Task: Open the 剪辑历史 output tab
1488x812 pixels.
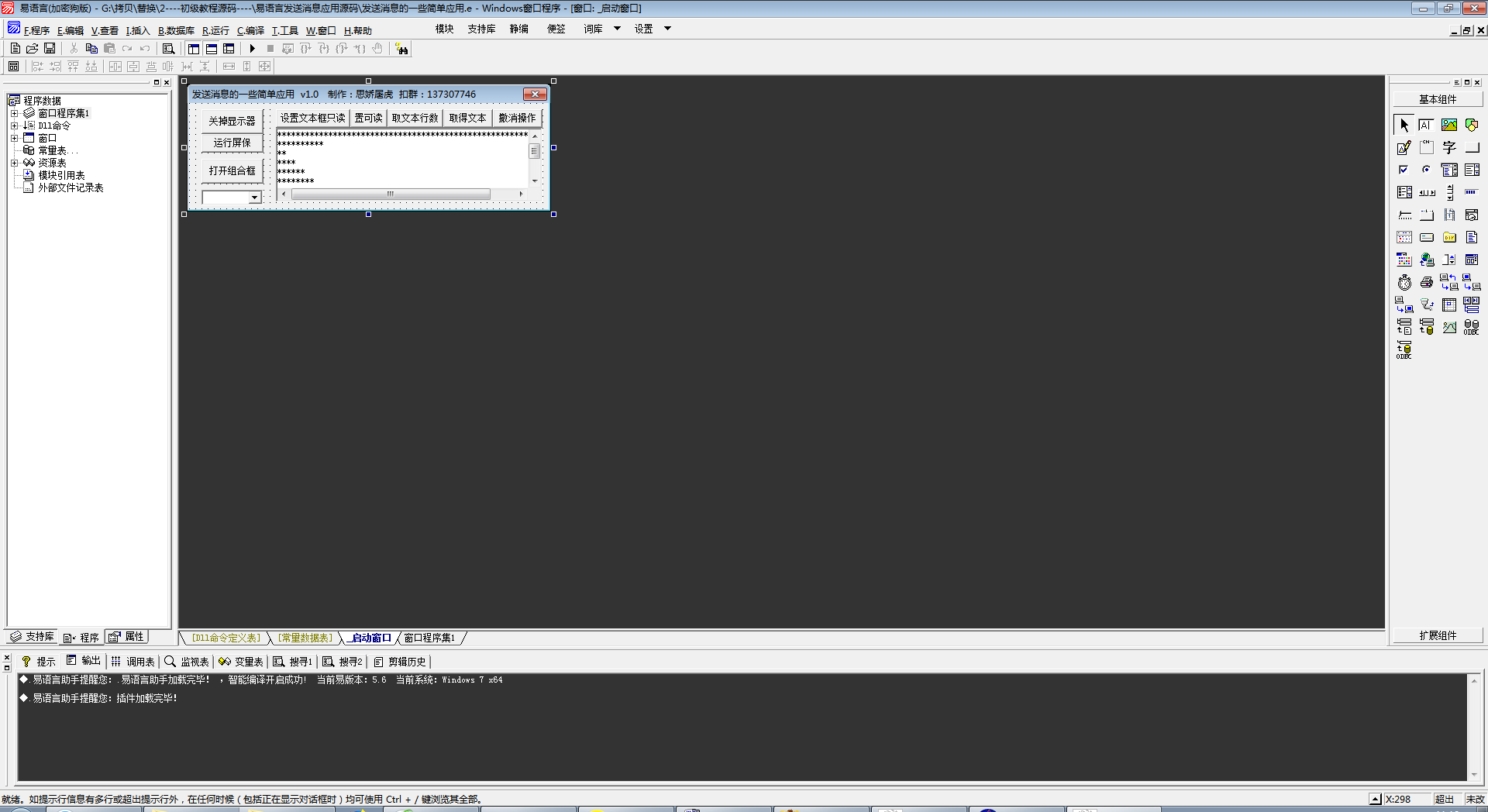Action: click(400, 662)
